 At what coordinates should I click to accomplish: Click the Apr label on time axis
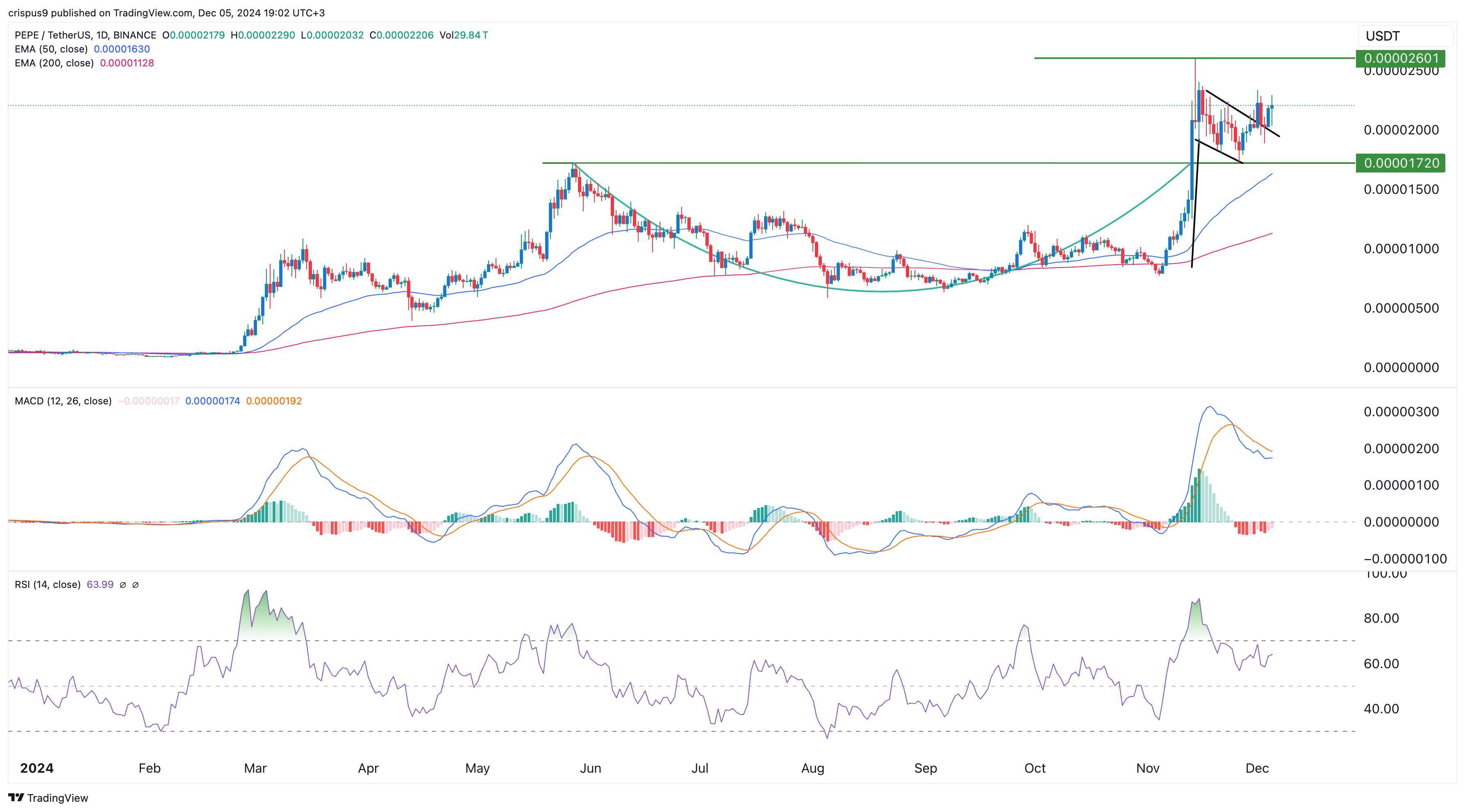[x=368, y=768]
